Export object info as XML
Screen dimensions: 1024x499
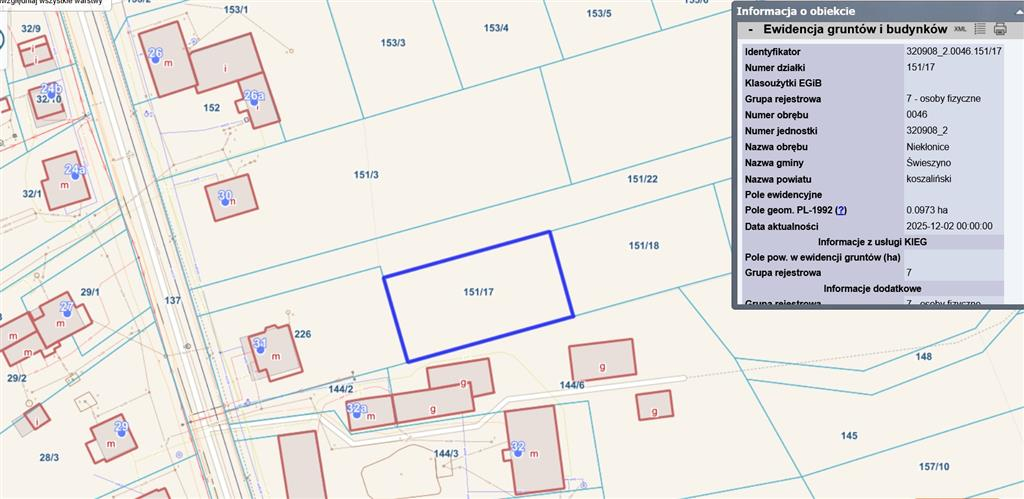click(960, 29)
